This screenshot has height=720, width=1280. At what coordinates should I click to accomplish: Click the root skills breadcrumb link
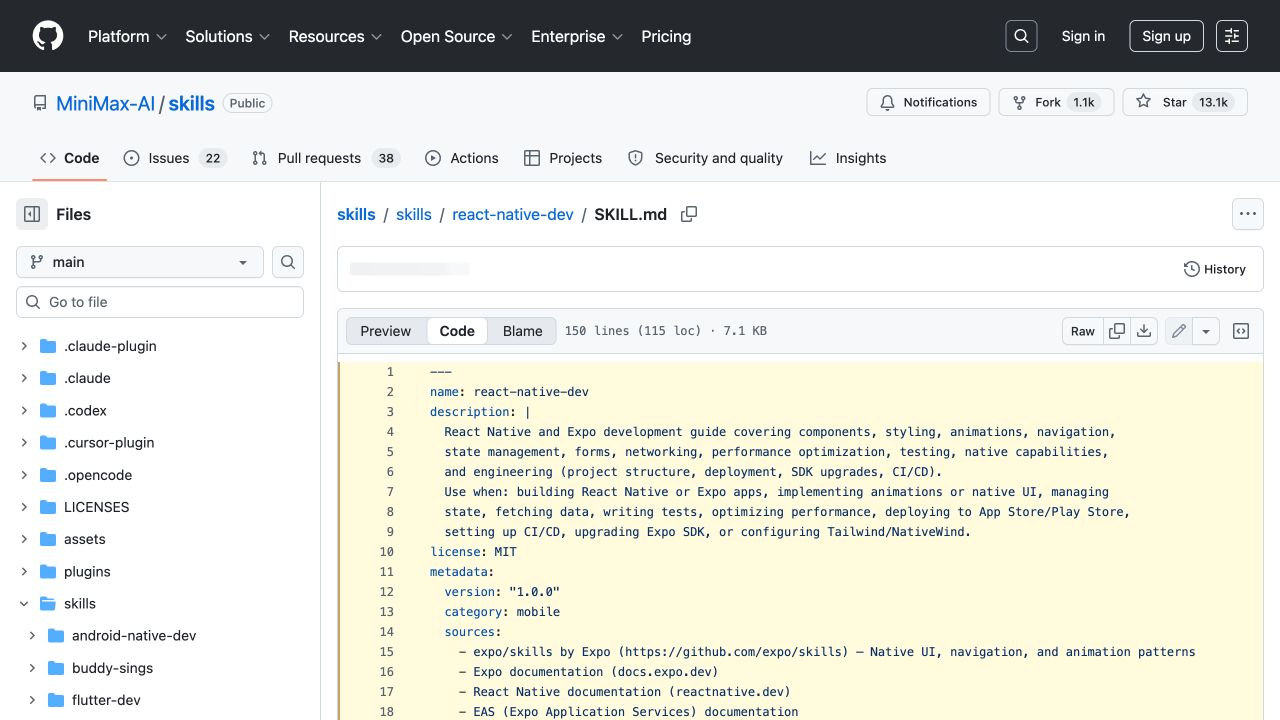(x=356, y=214)
